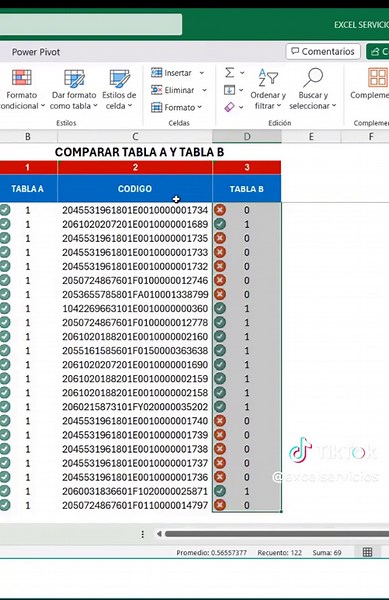
Task: Click the horizontal scrollbar thumb
Action: click(277, 534)
